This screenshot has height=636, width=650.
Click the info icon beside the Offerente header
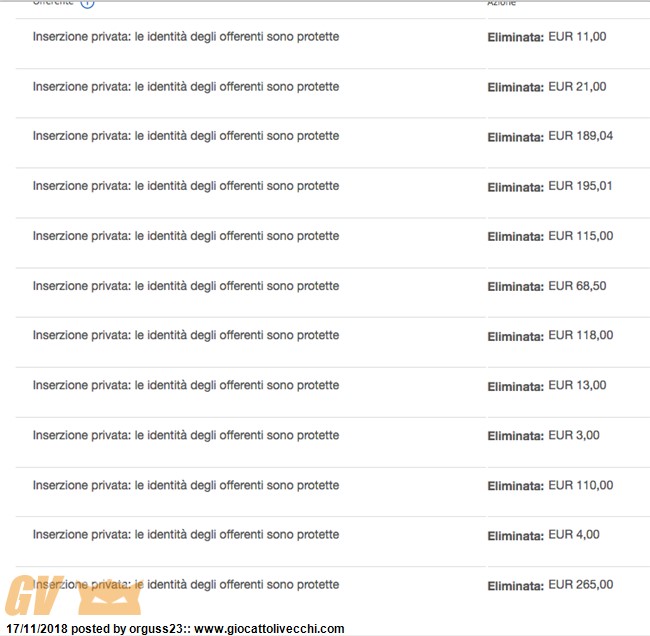point(87,3)
